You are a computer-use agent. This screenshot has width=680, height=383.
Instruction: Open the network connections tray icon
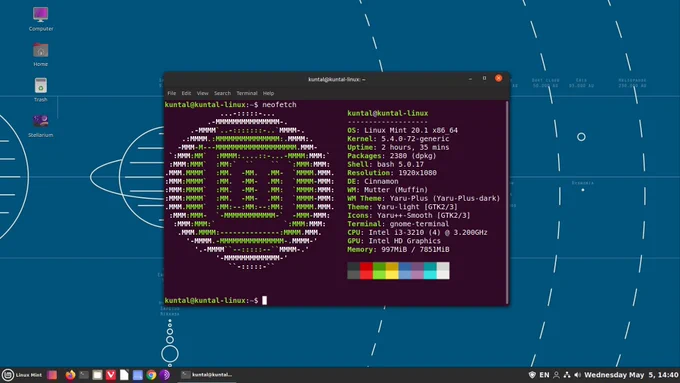click(567, 375)
